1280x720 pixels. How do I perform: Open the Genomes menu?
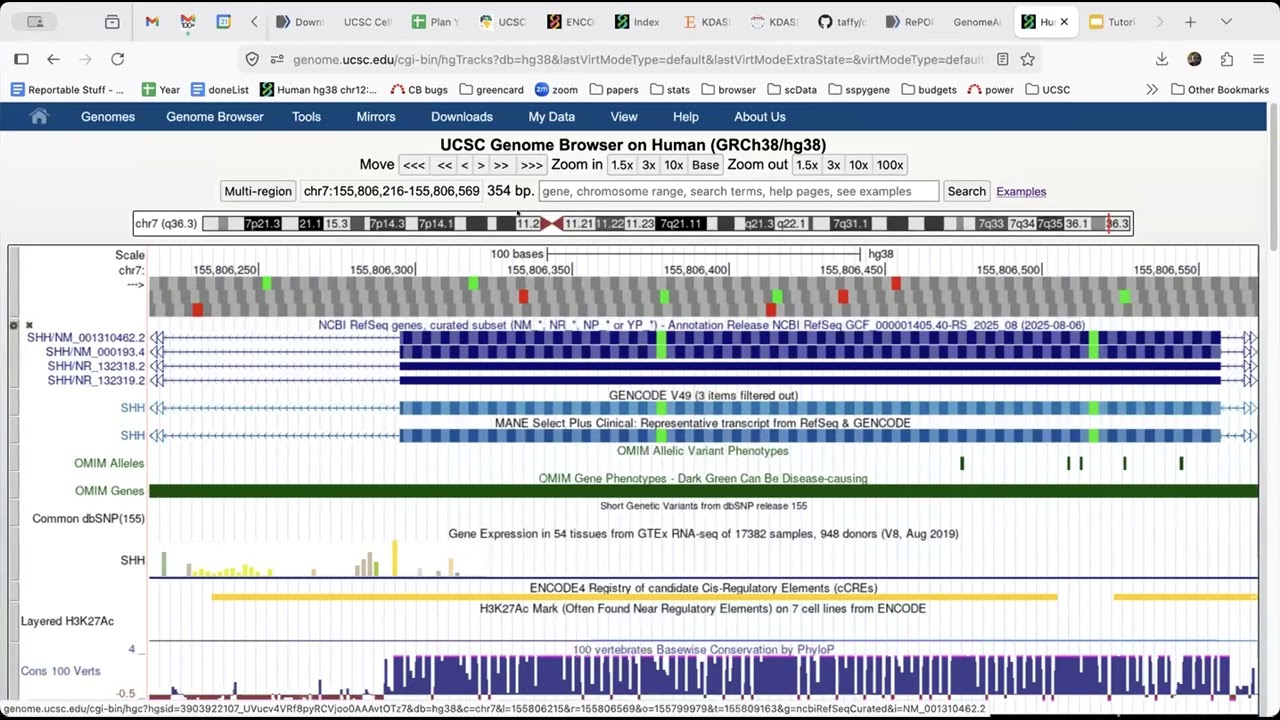coord(108,117)
